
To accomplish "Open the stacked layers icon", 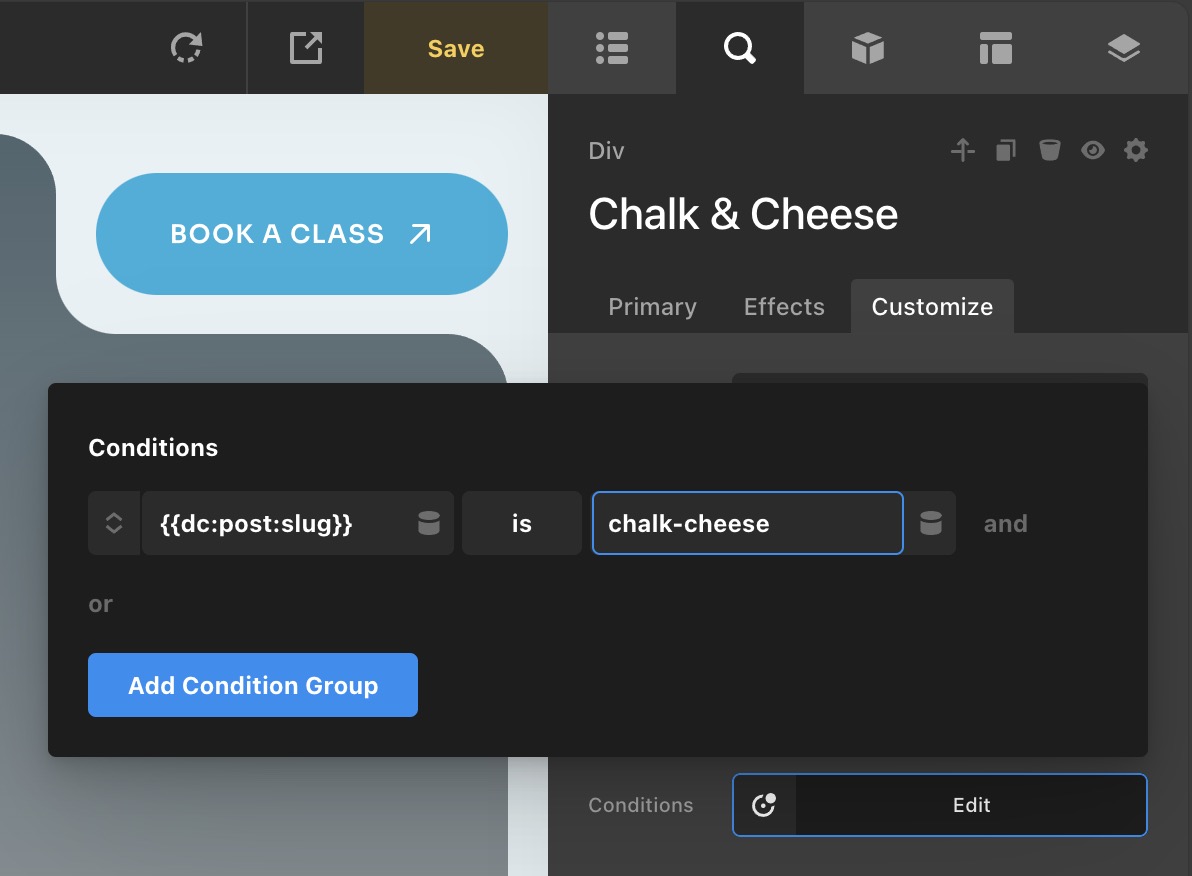I will pyautogui.click(x=1124, y=49).
